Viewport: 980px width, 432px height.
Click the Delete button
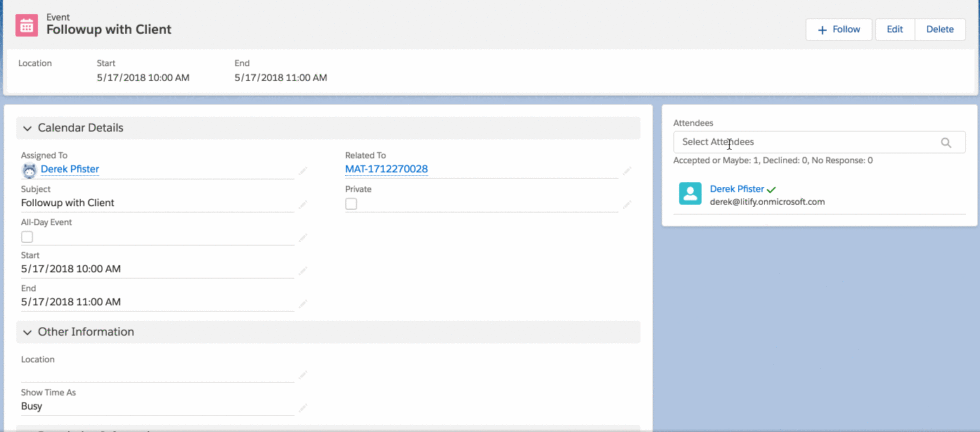[x=940, y=29]
